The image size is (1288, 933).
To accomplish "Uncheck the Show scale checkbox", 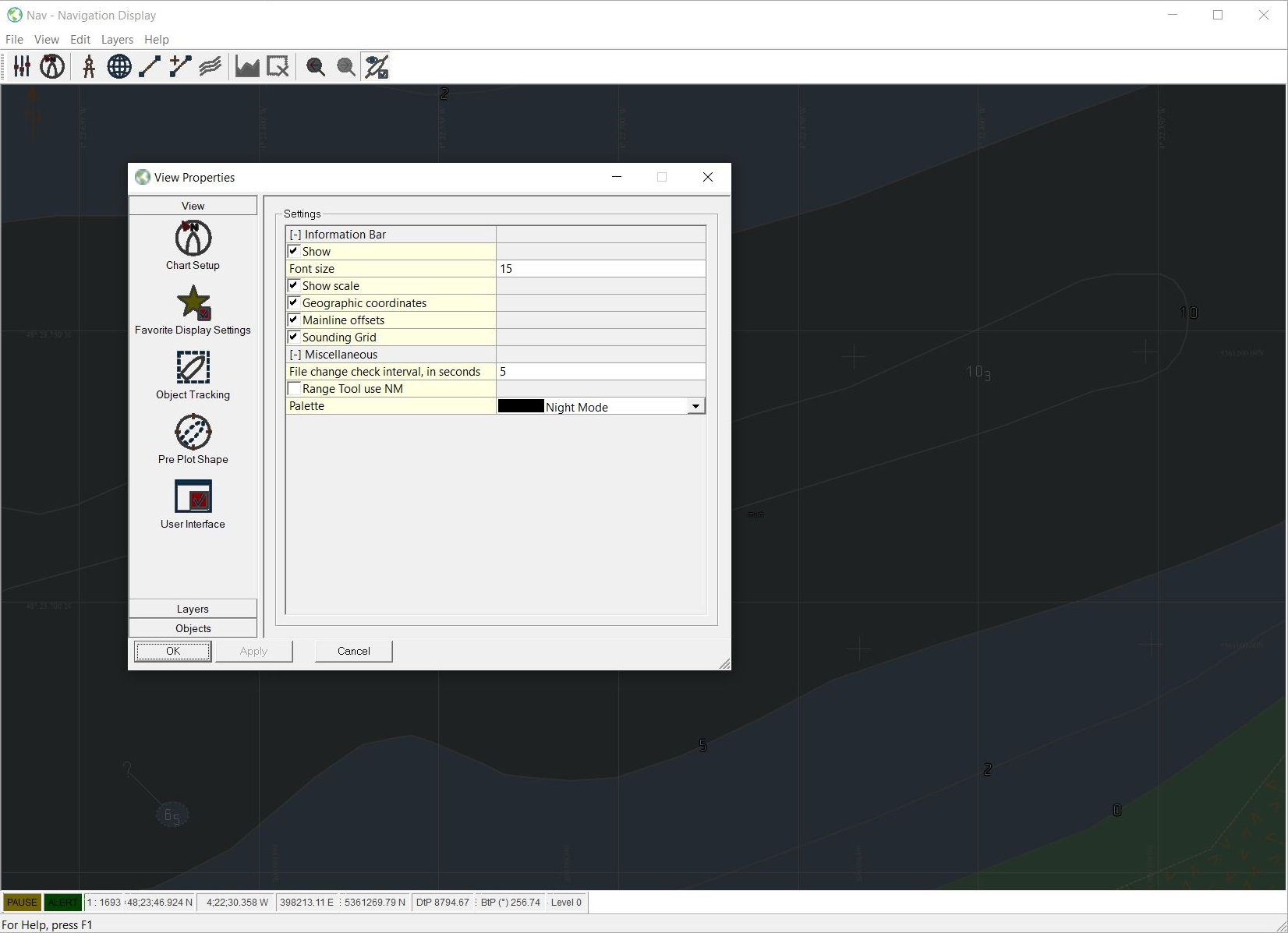I will pyautogui.click(x=294, y=285).
